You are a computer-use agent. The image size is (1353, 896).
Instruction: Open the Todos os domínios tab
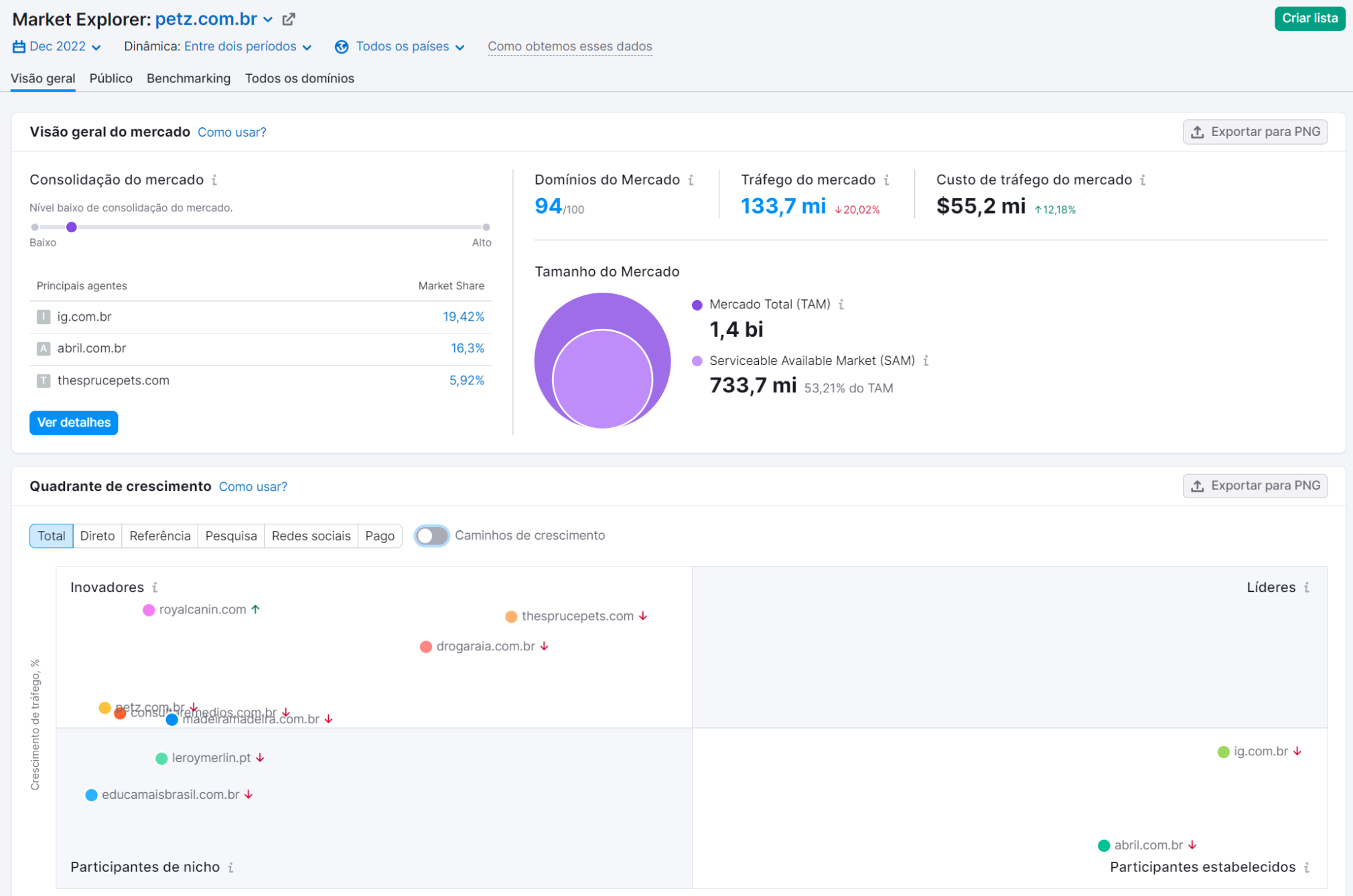(x=299, y=78)
